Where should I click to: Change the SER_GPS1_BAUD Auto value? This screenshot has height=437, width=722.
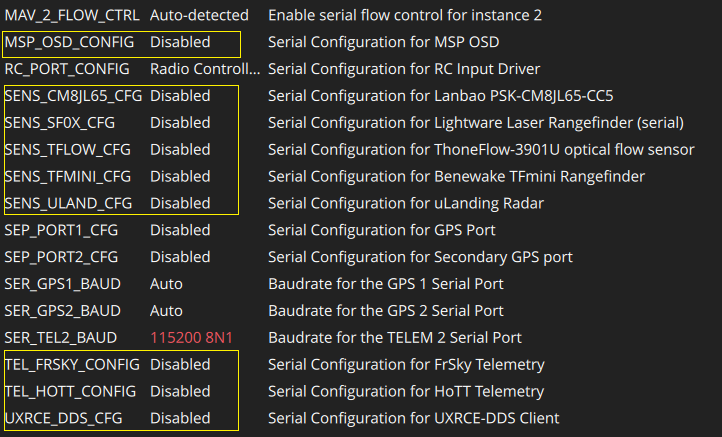(x=166, y=284)
